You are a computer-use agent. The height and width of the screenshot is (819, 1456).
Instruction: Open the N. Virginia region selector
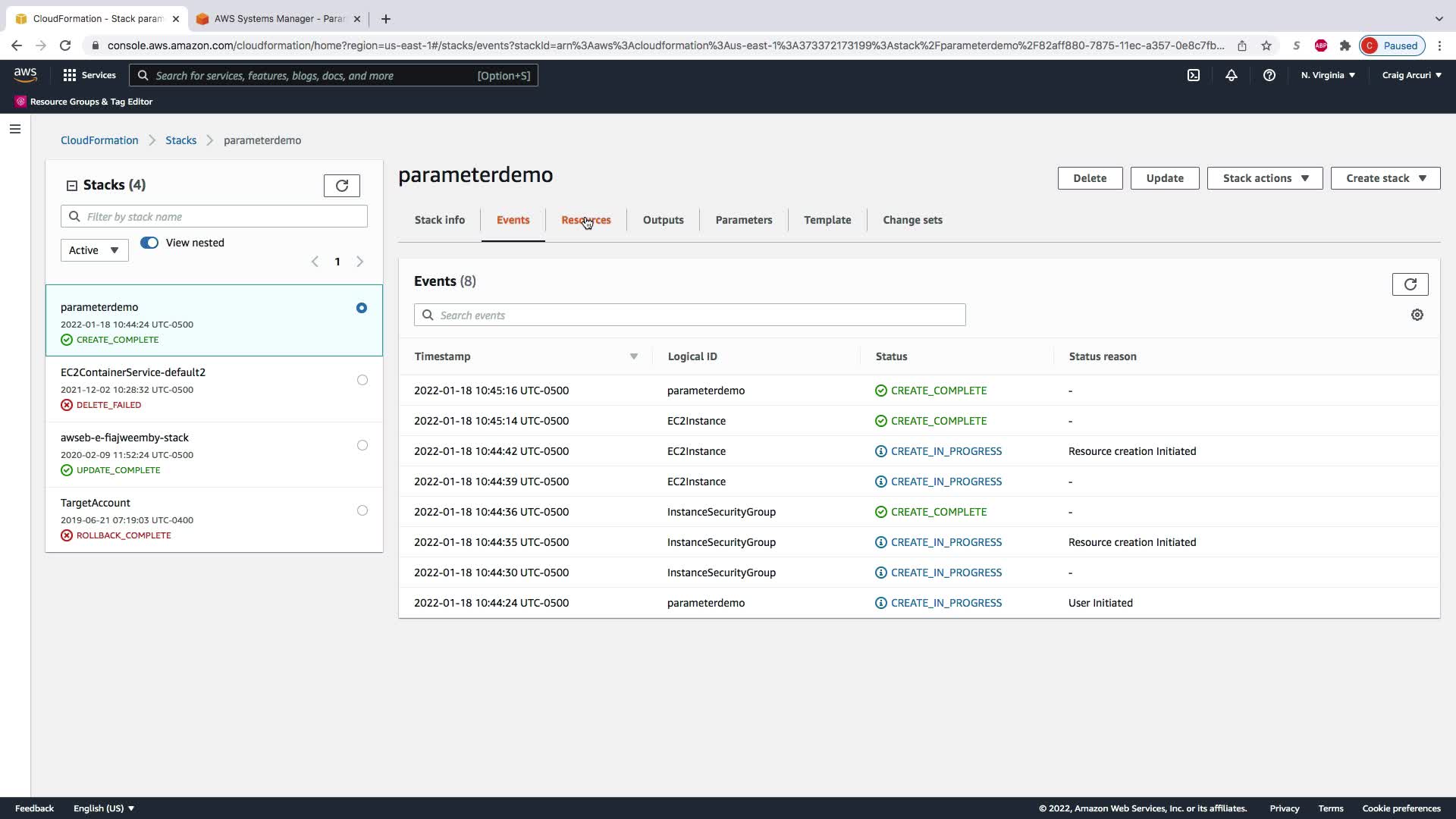point(1328,75)
